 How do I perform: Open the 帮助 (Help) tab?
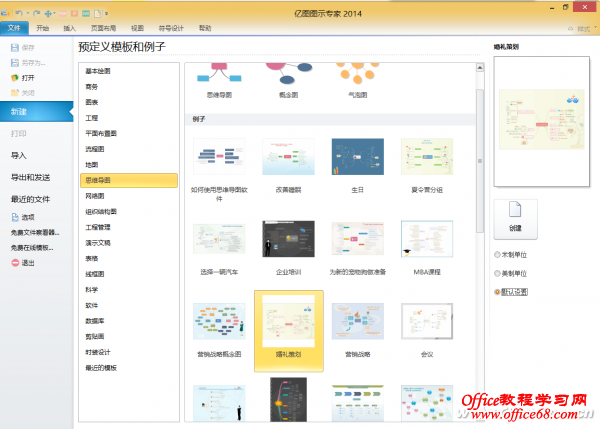click(x=205, y=28)
